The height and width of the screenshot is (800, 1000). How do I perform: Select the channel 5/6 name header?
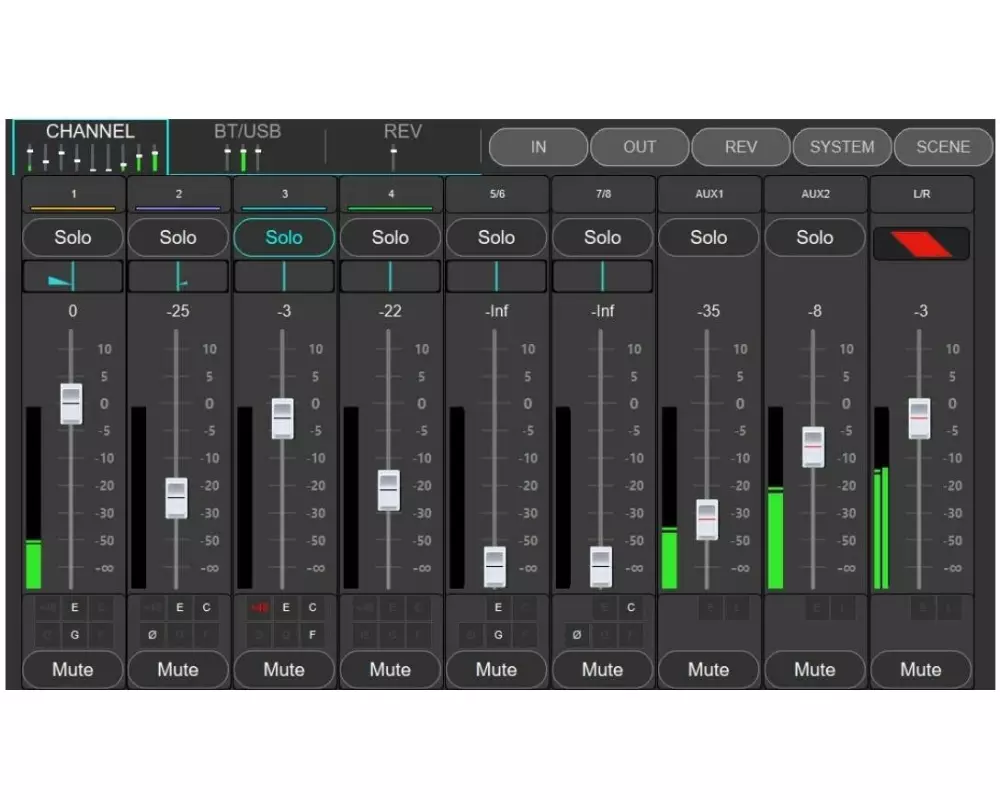[x=497, y=195]
